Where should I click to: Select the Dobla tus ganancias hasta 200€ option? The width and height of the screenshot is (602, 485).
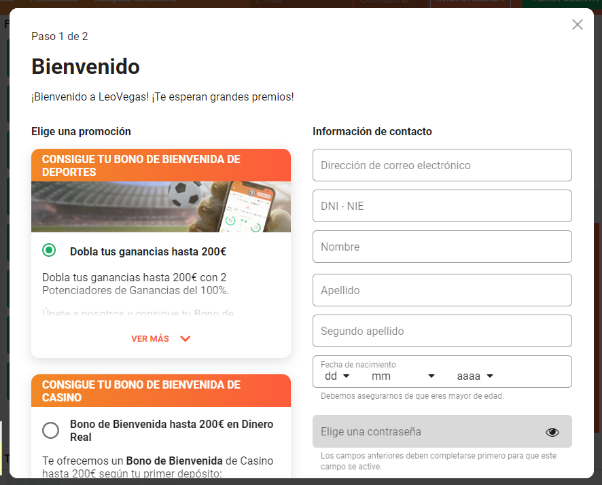click(49, 251)
